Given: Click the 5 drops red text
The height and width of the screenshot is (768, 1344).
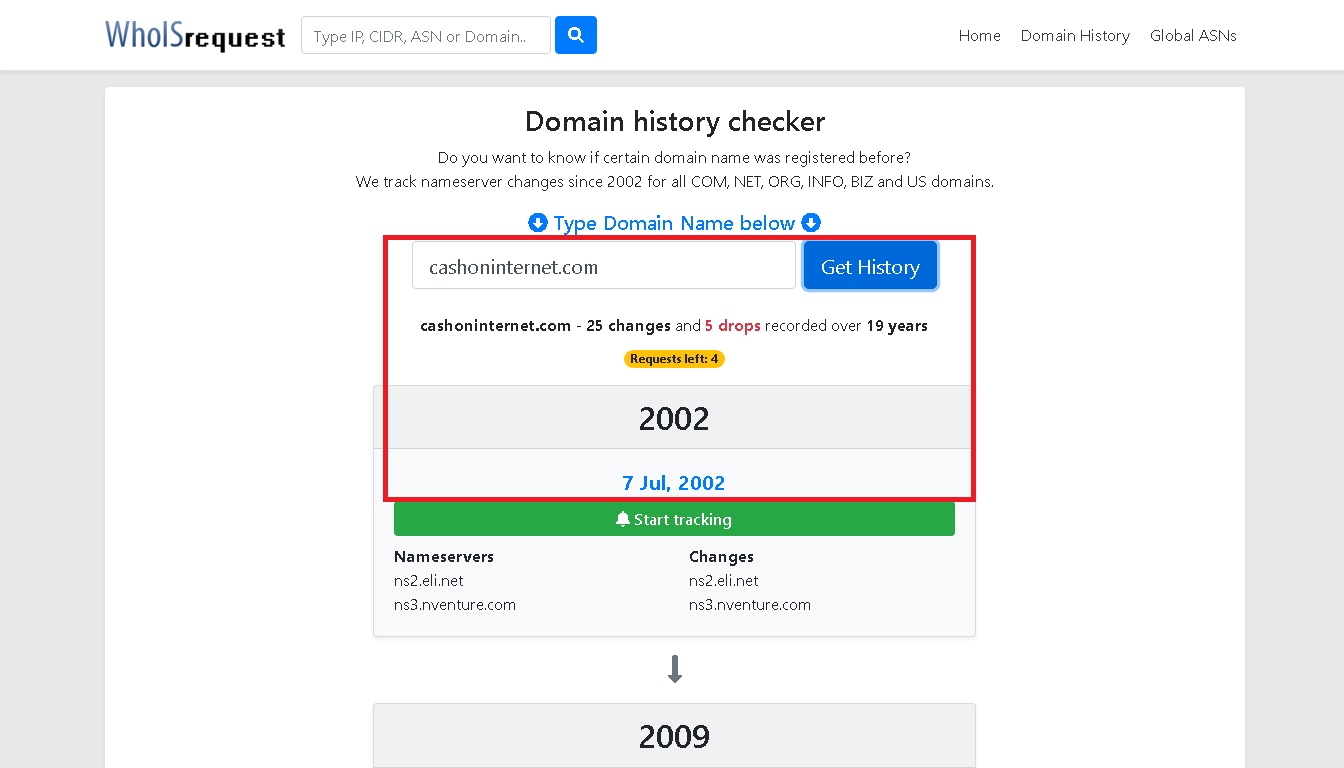Looking at the screenshot, I should click(733, 326).
